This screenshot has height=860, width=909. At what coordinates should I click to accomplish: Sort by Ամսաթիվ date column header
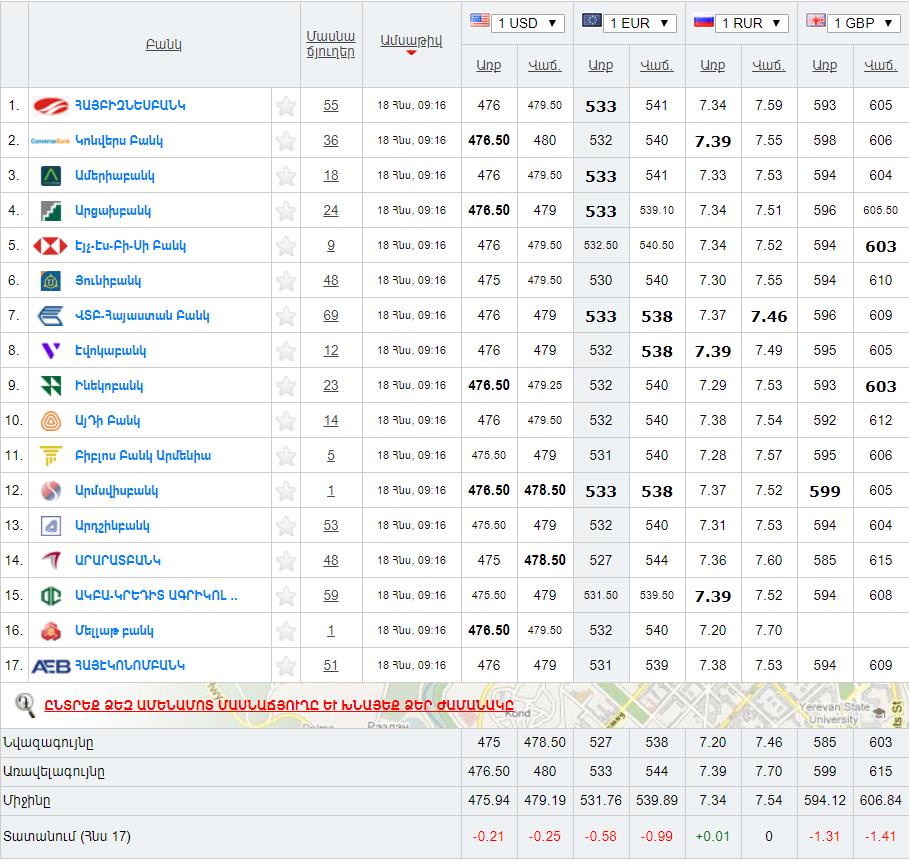tap(411, 40)
